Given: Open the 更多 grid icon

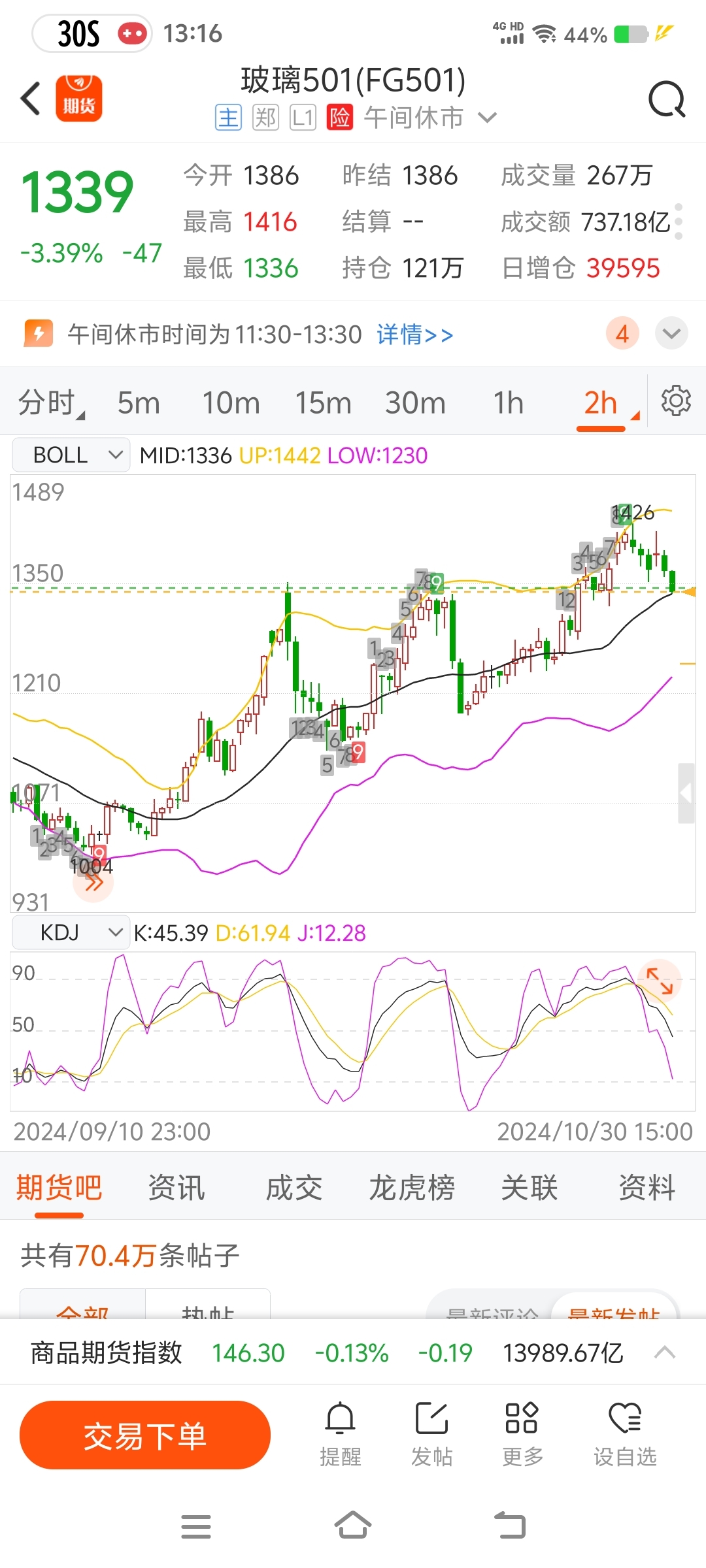Looking at the screenshot, I should (x=522, y=1418).
